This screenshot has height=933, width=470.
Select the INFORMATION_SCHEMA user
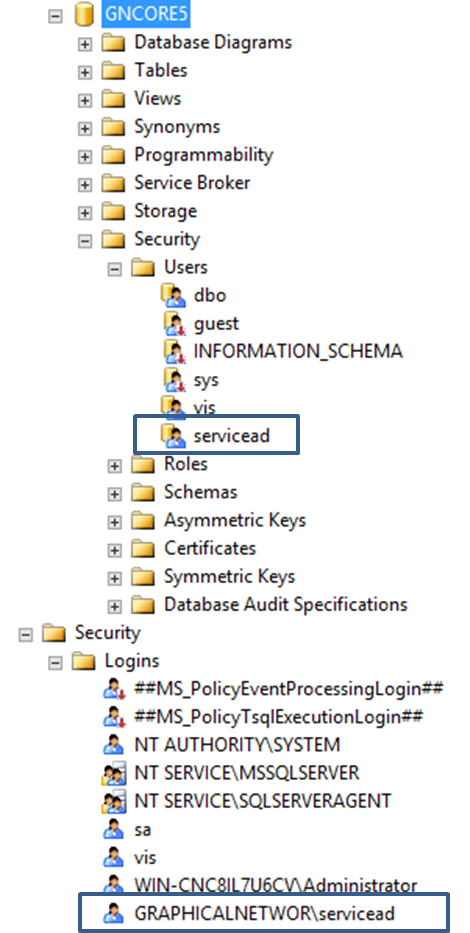(x=298, y=351)
